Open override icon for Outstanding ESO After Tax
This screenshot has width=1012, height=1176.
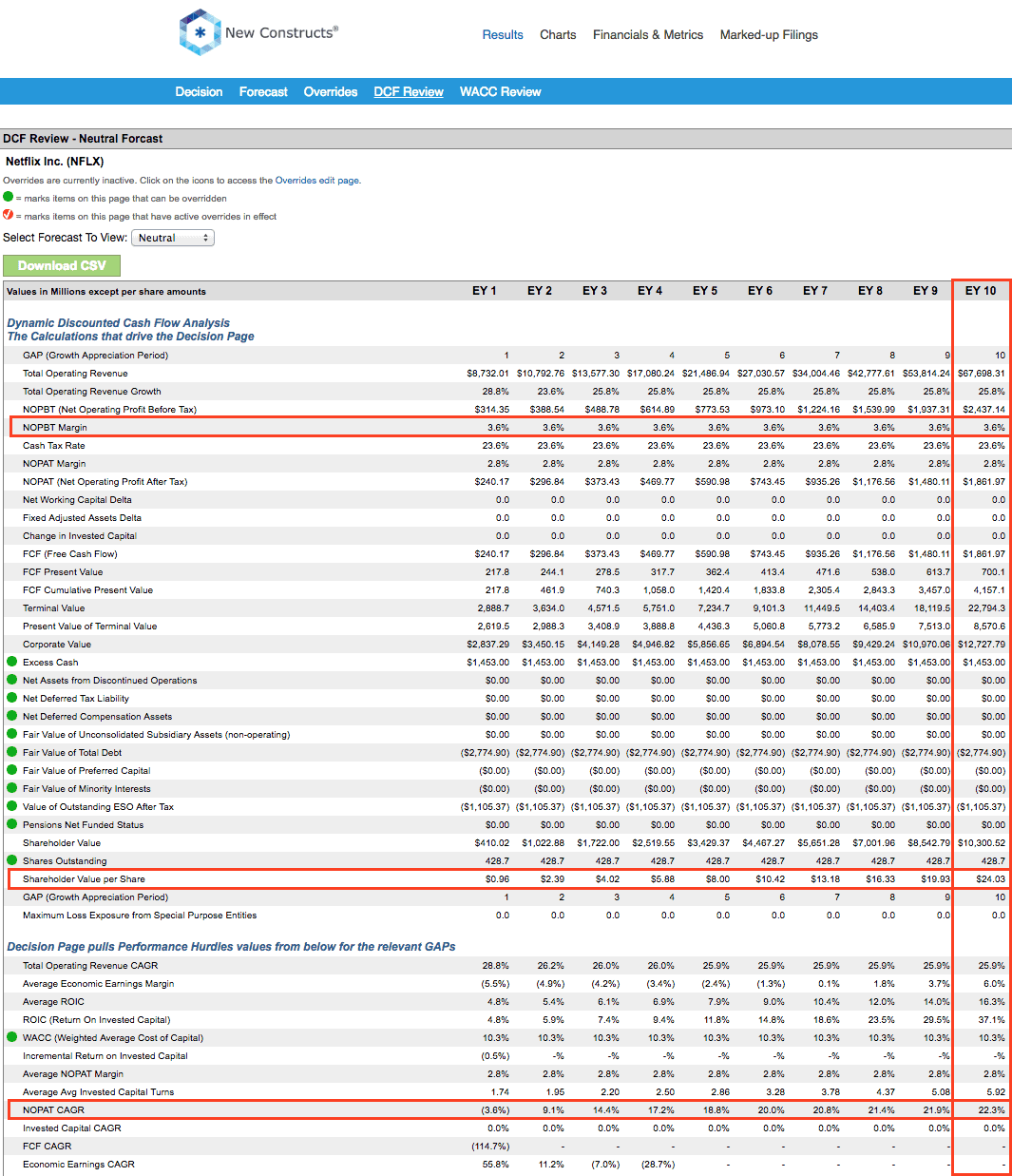[x=11, y=806]
